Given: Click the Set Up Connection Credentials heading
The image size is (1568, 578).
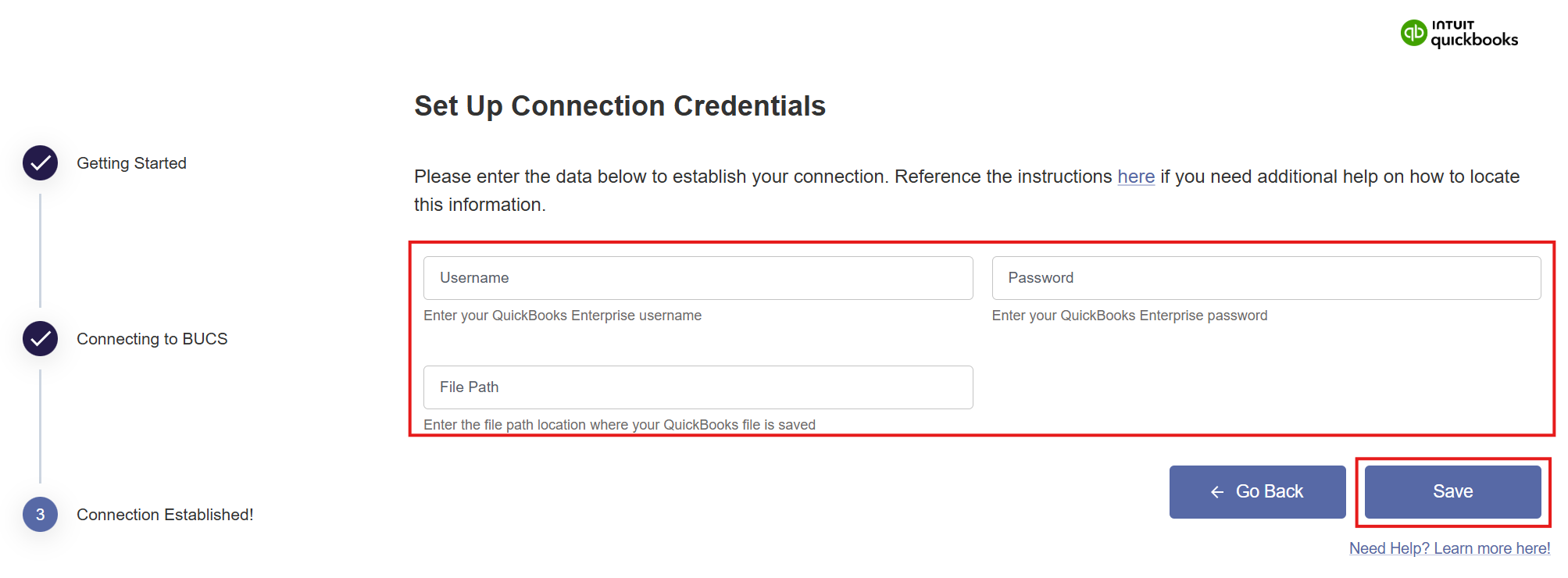Looking at the screenshot, I should tap(620, 106).
